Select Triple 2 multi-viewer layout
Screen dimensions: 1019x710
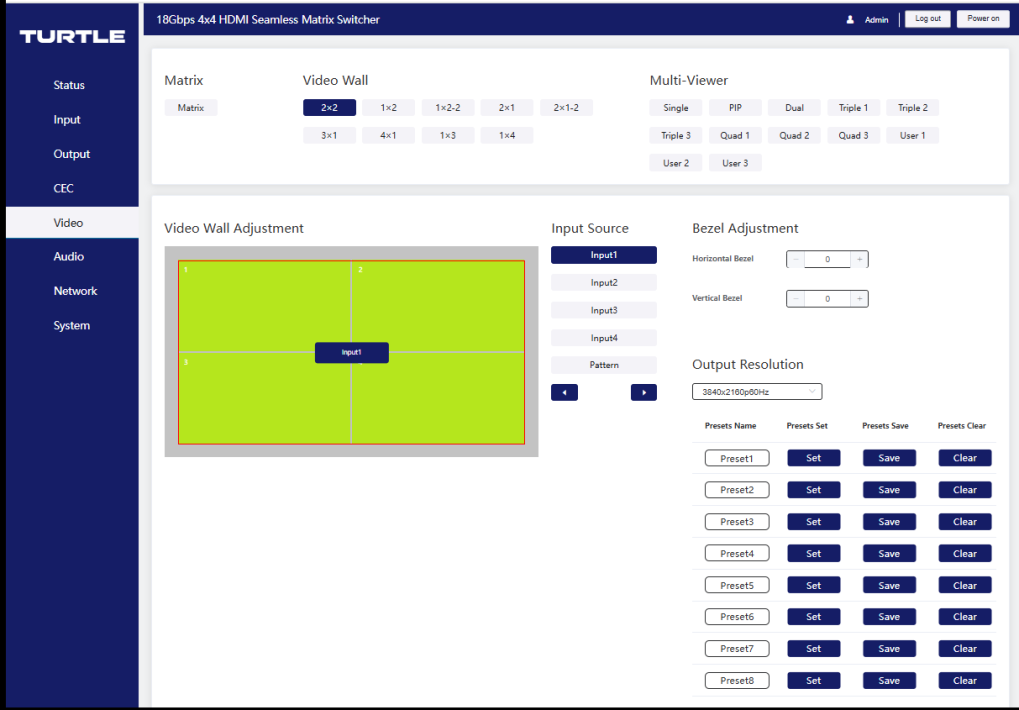pyautogui.click(x=912, y=107)
